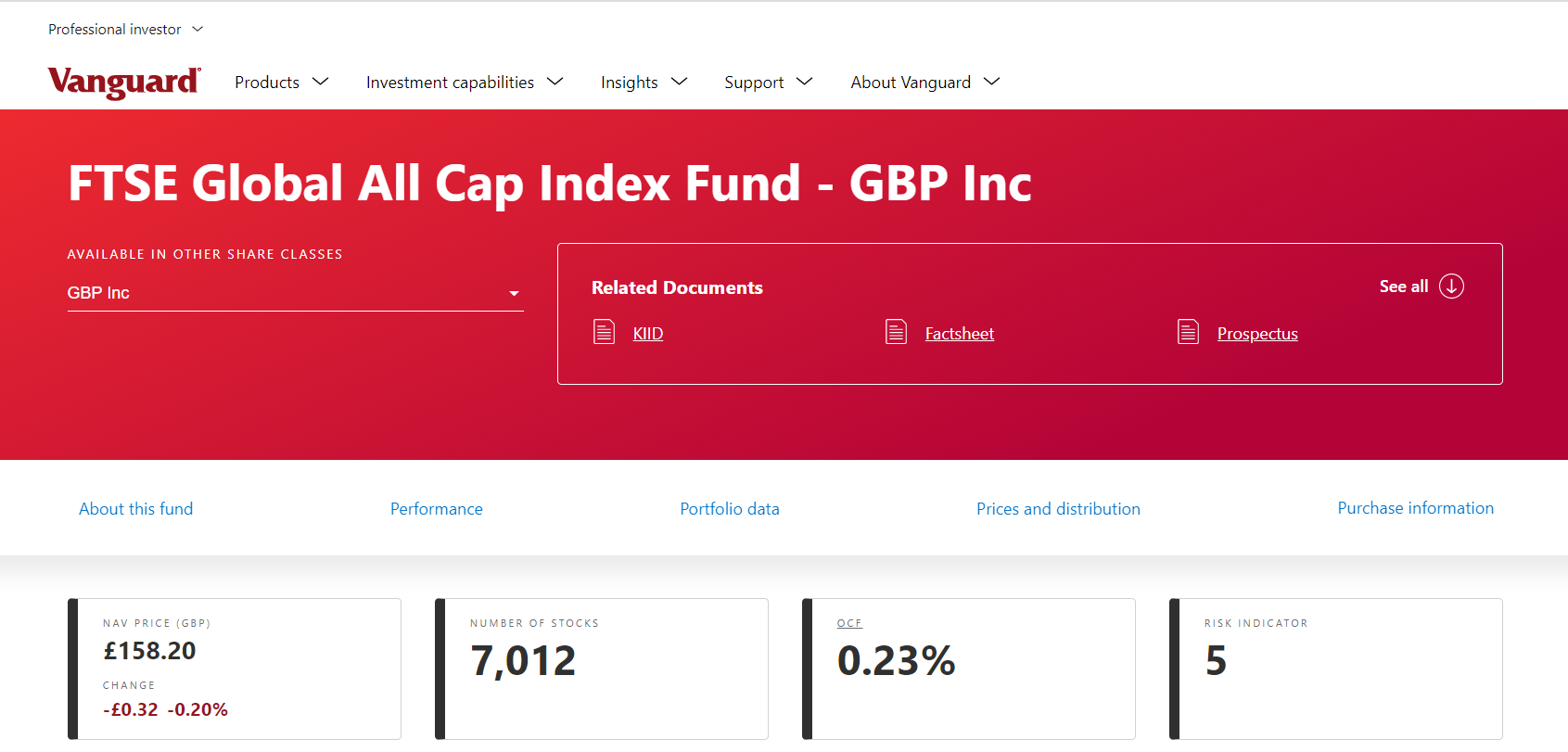Click the Prospectus document icon

point(1188,332)
